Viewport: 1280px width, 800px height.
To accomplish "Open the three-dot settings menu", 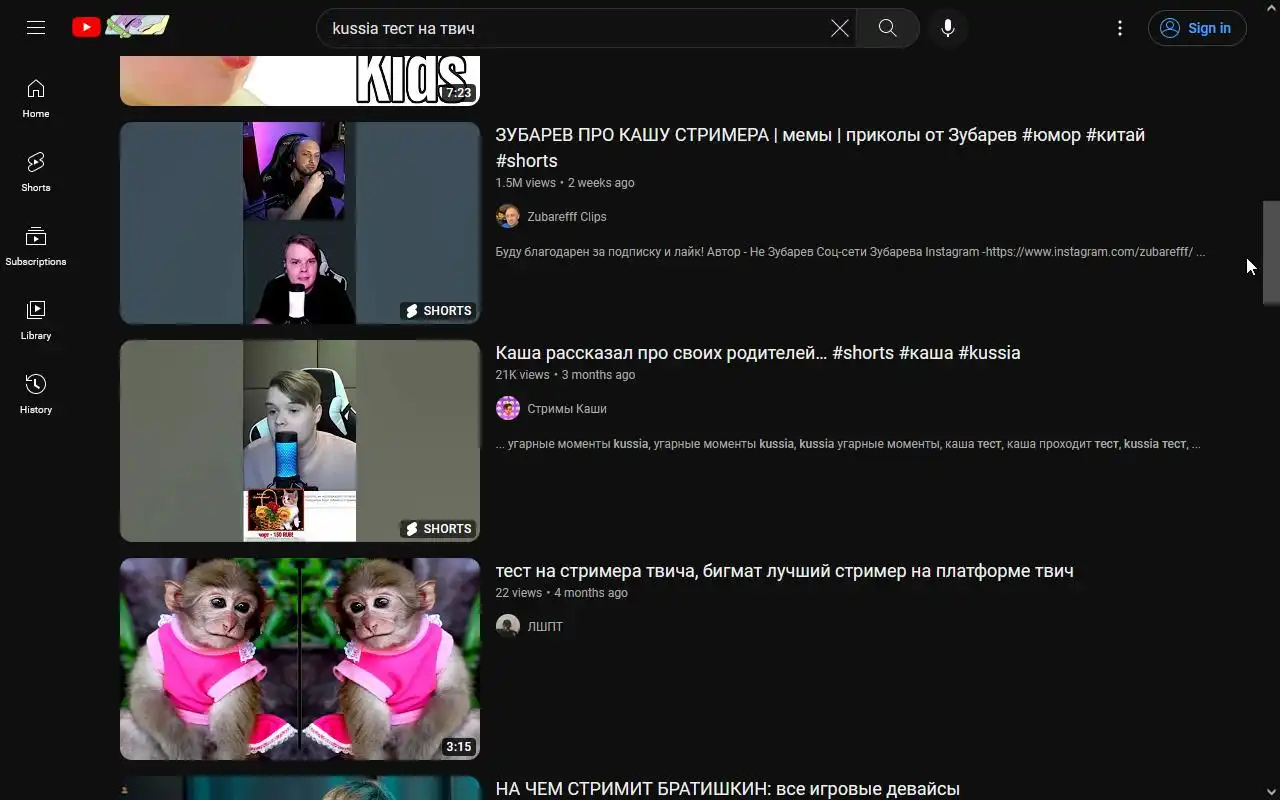I will tap(1120, 28).
